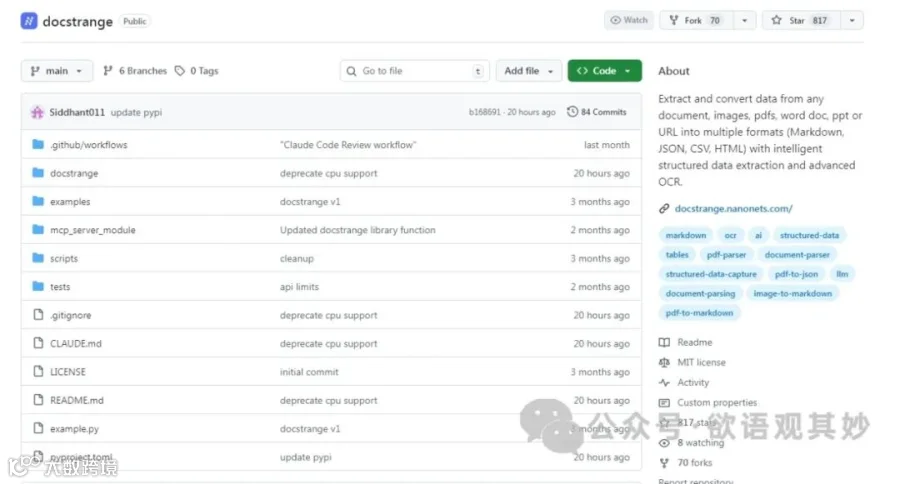Image resolution: width=900 pixels, height=484 pixels.
Task: Click the file icon for CLAUDE.md
Action: (x=38, y=343)
